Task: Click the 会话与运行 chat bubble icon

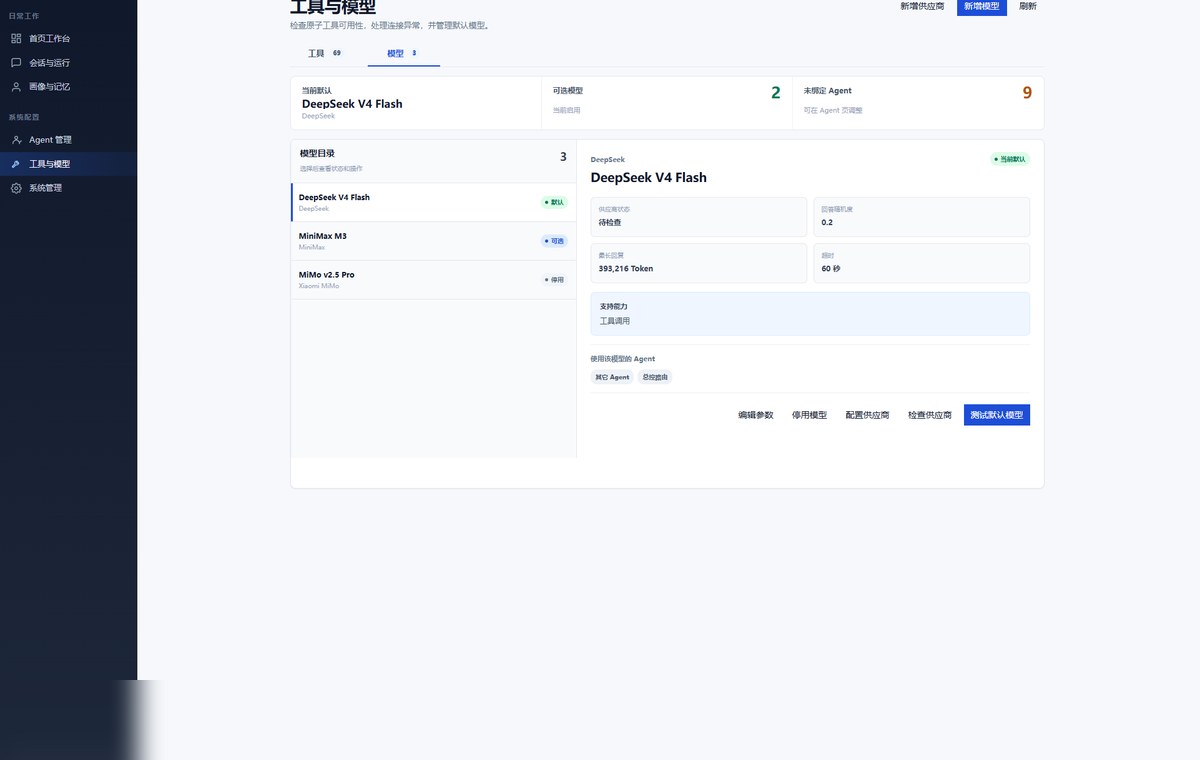Action: [16, 62]
